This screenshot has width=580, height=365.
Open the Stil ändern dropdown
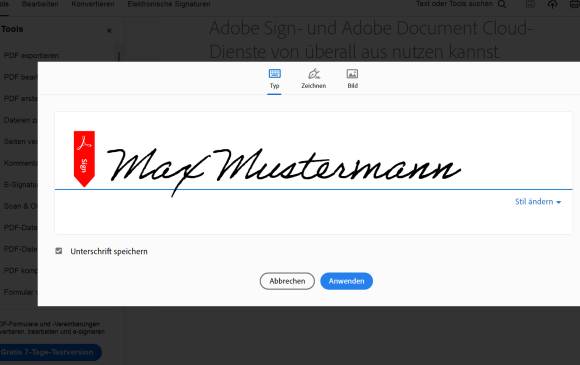click(x=538, y=202)
